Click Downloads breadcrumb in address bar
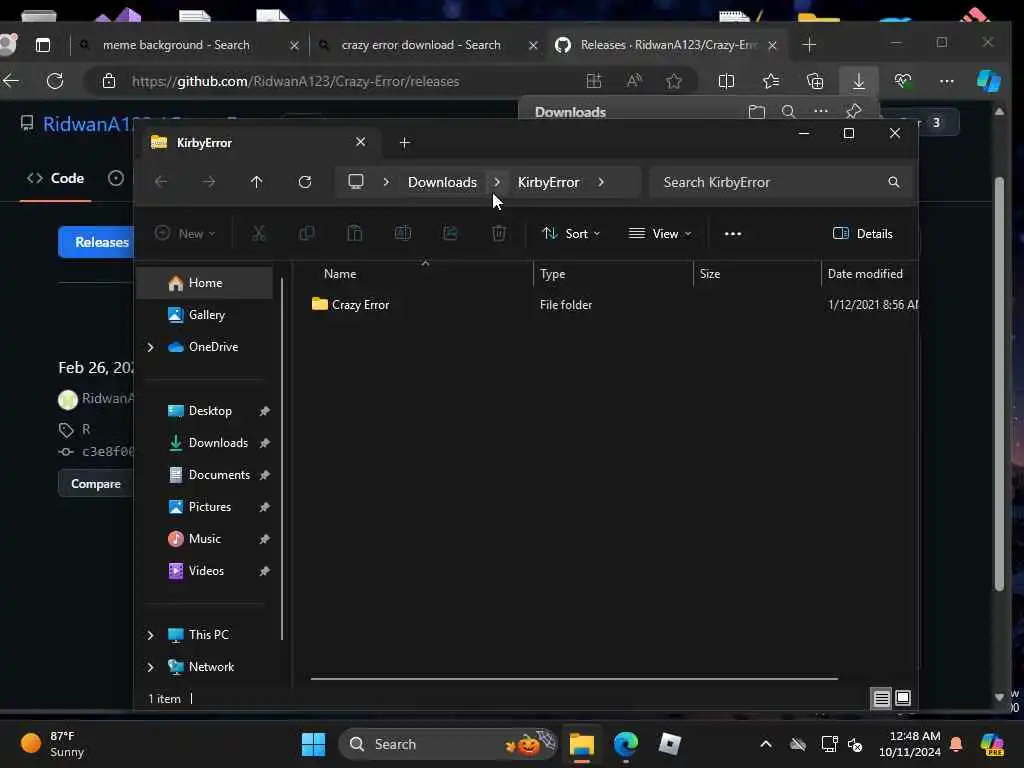 pyautogui.click(x=442, y=182)
